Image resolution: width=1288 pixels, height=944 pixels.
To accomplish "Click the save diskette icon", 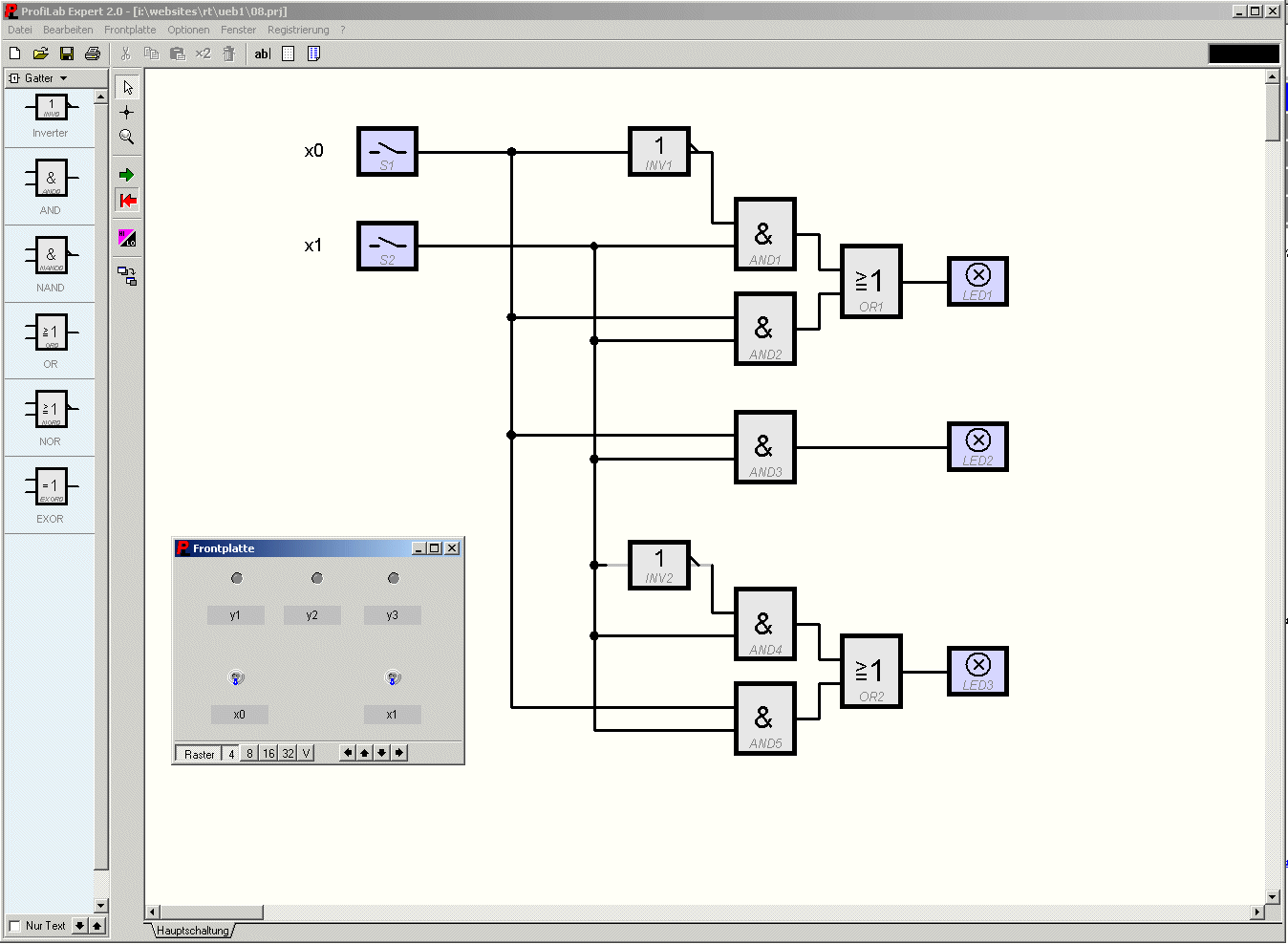I will tap(67, 54).
